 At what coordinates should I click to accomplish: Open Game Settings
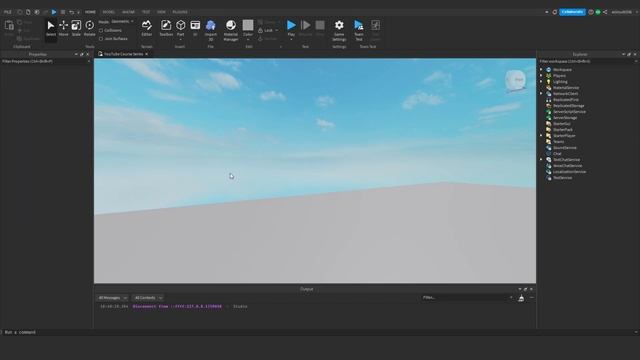coord(339,30)
